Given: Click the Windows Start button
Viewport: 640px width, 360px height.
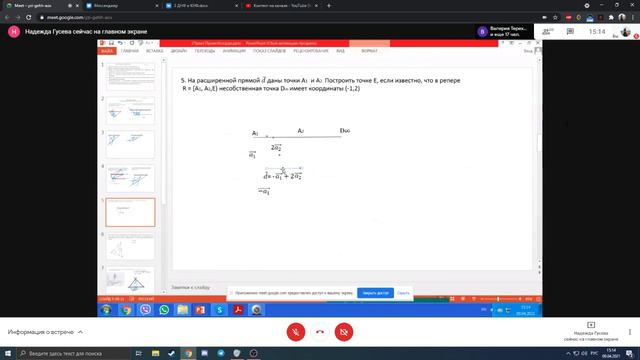Looking at the screenshot, I should pos(8,353).
